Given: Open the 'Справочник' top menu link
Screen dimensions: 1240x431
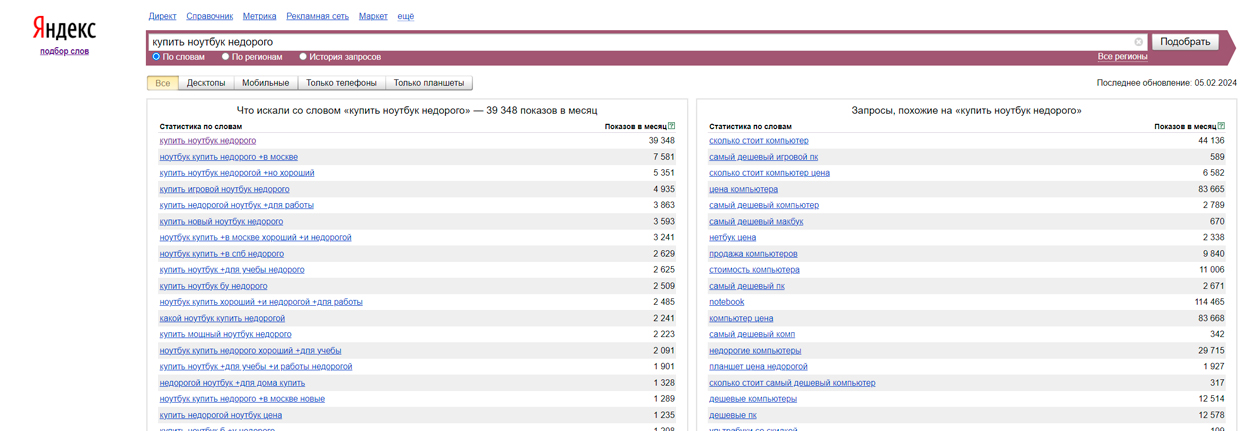Looking at the screenshot, I should pos(210,16).
